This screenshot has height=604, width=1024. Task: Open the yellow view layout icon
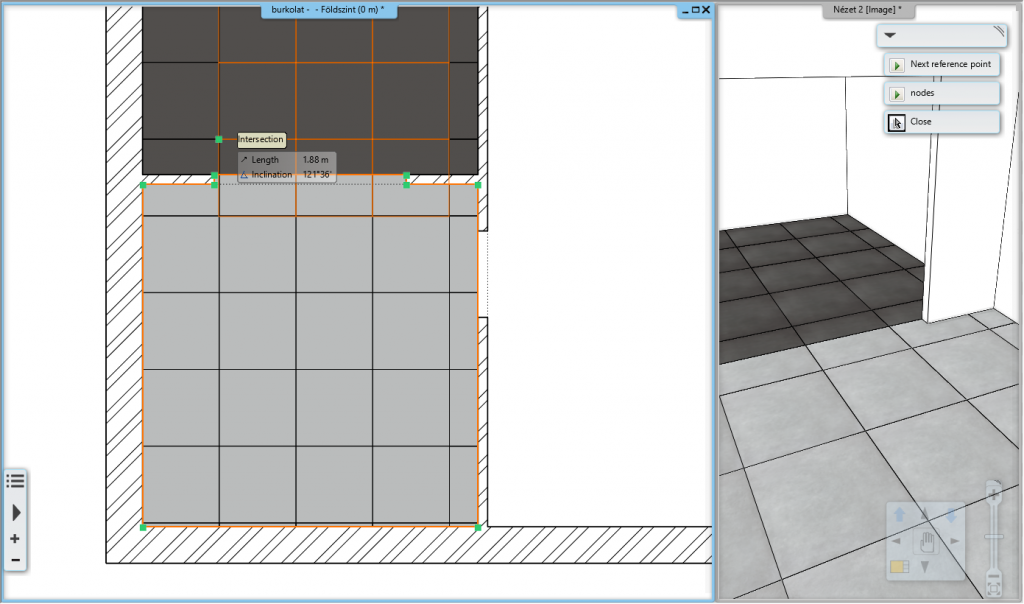[x=897, y=567]
